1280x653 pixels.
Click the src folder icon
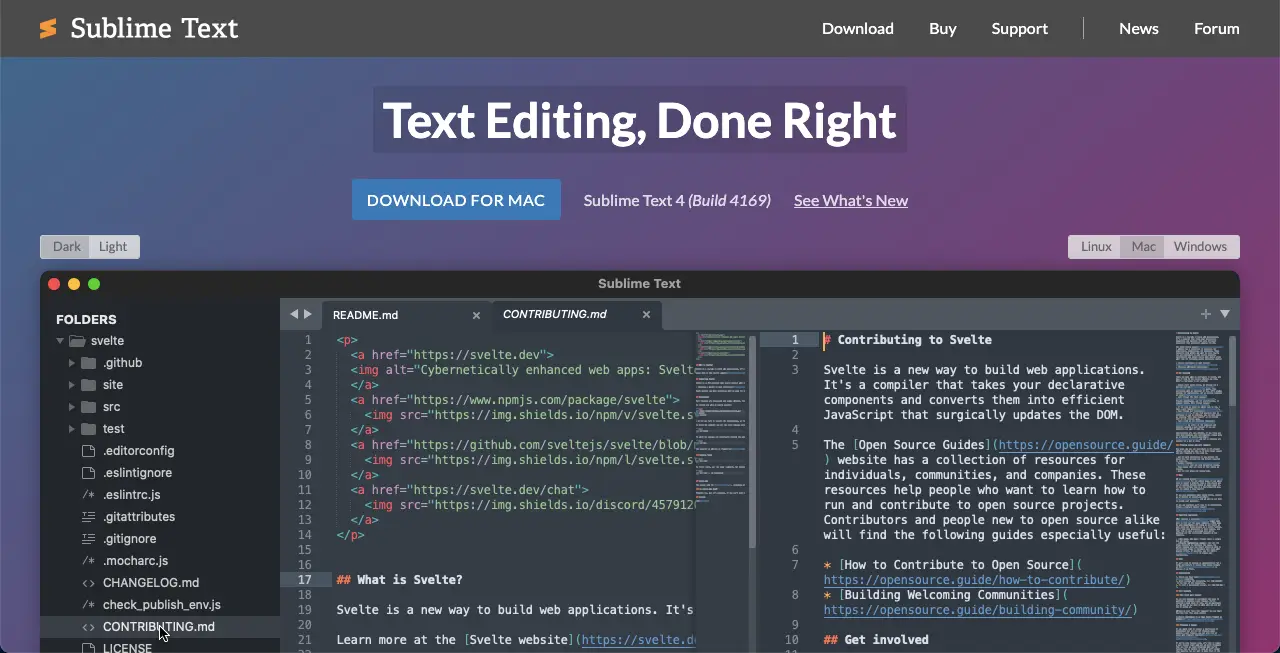click(88, 407)
